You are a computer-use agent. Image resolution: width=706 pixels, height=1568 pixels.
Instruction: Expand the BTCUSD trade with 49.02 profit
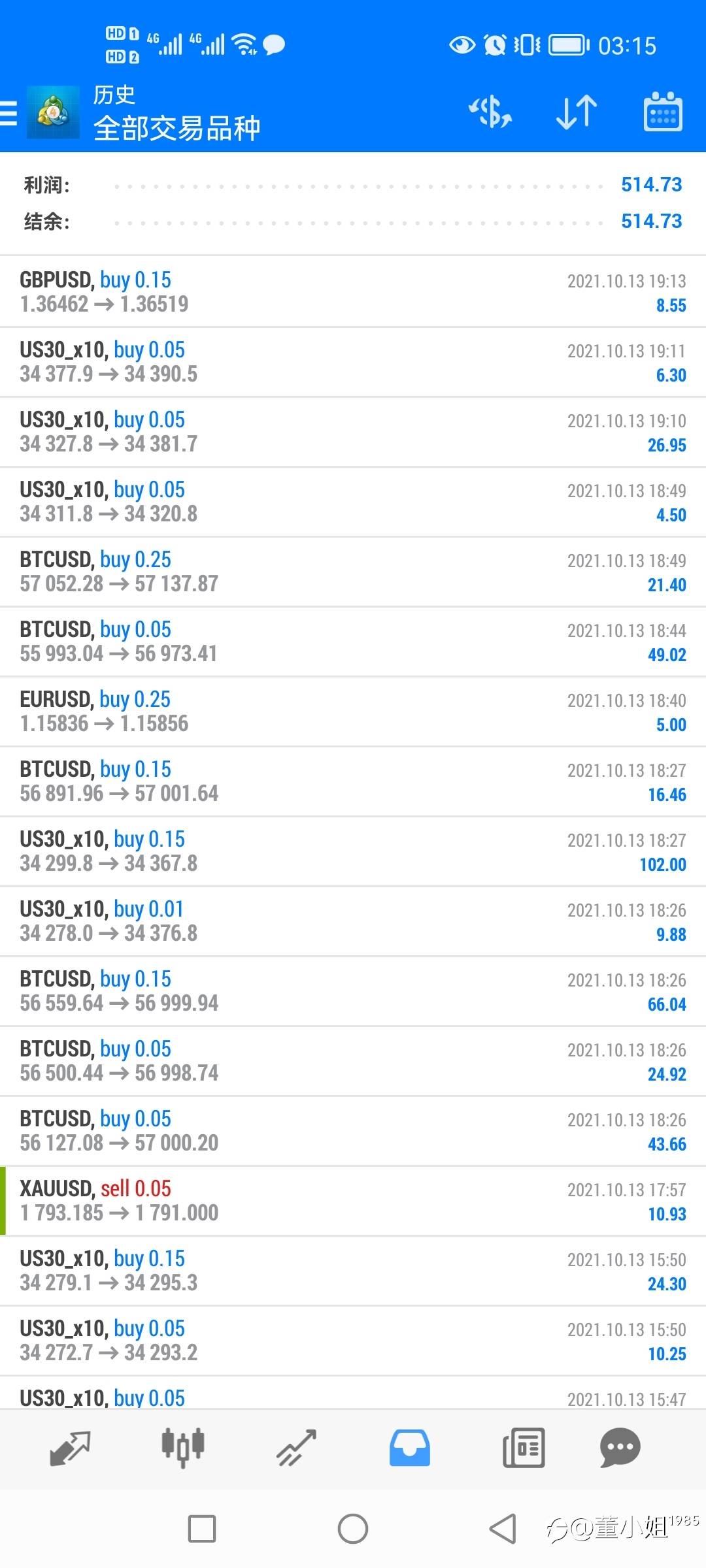coord(353,642)
